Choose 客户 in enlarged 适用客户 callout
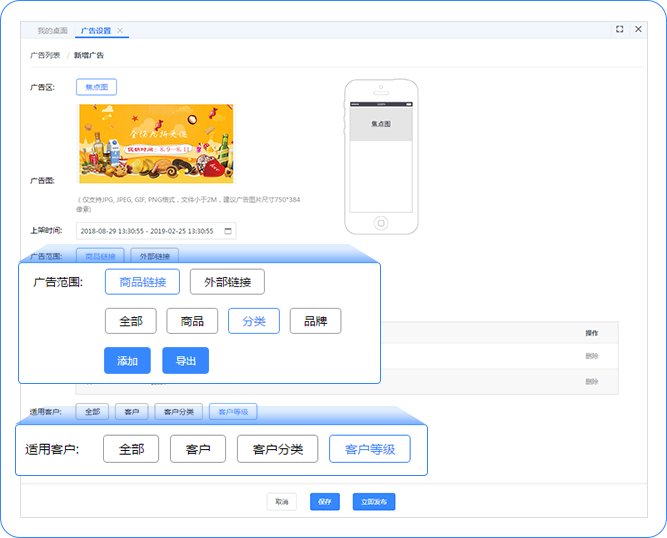The height and width of the screenshot is (538, 667). coord(198,449)
